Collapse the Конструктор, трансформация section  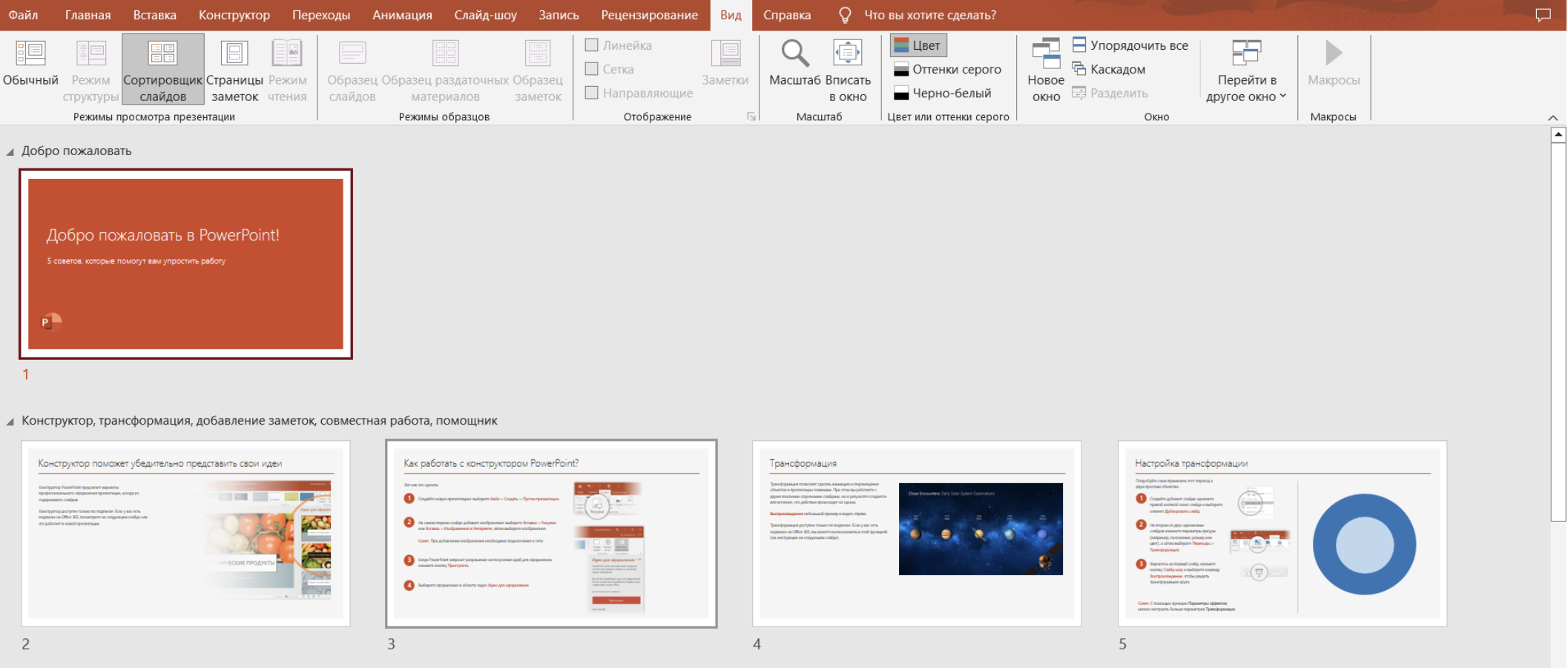tap(10, 422)
